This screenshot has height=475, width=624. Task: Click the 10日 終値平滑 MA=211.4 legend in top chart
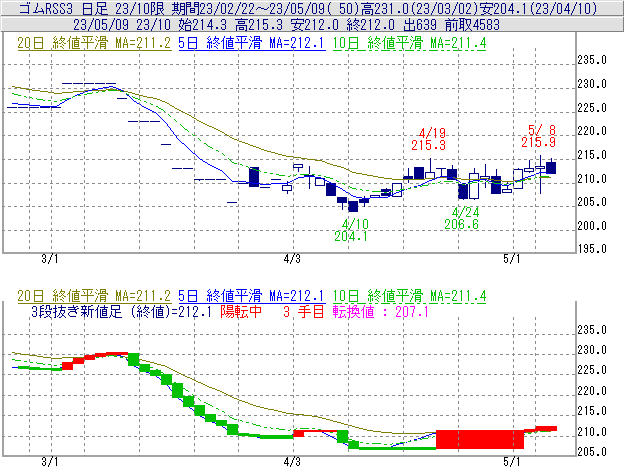point(409,43)
